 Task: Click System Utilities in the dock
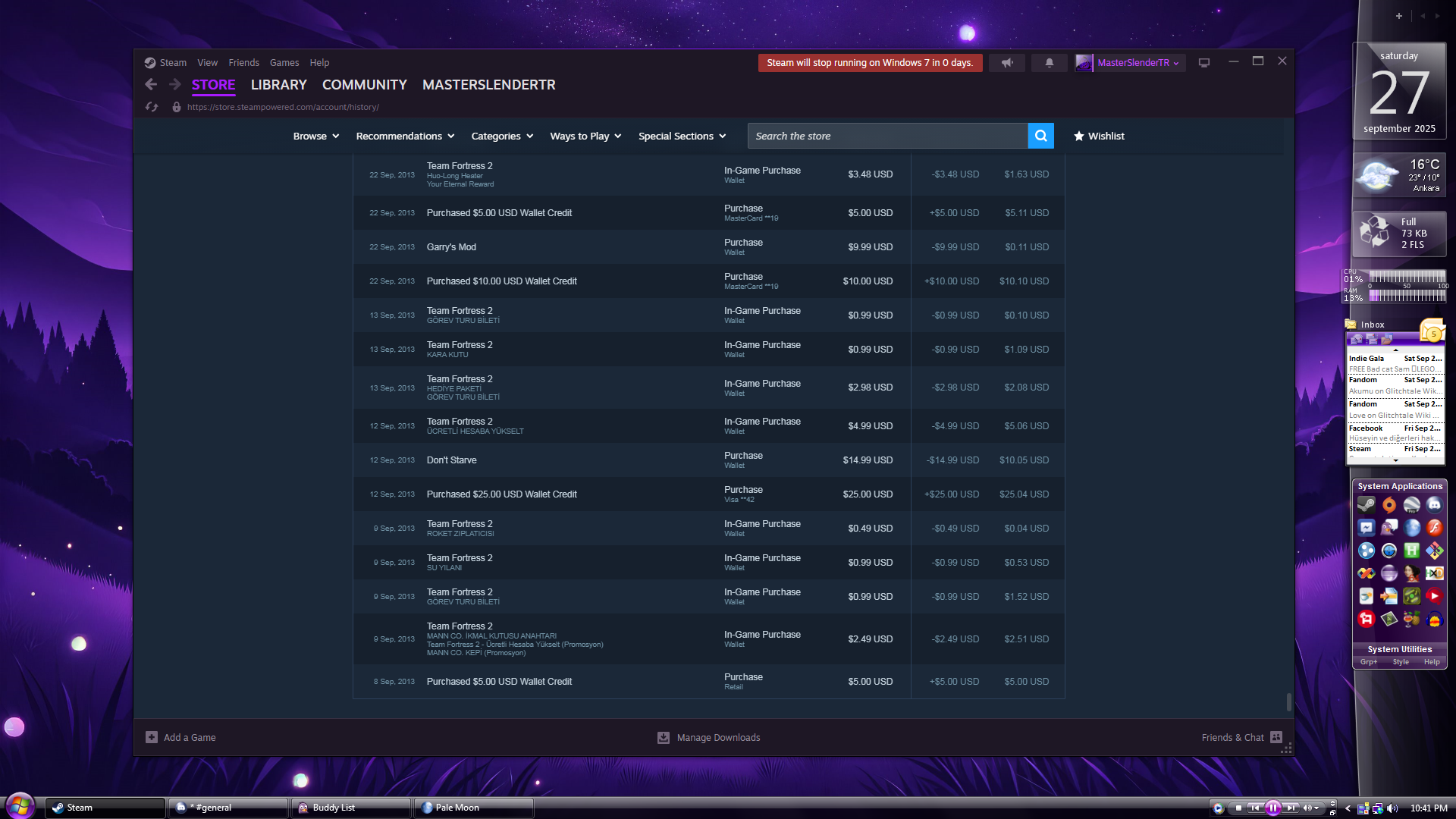[1400, 650]
